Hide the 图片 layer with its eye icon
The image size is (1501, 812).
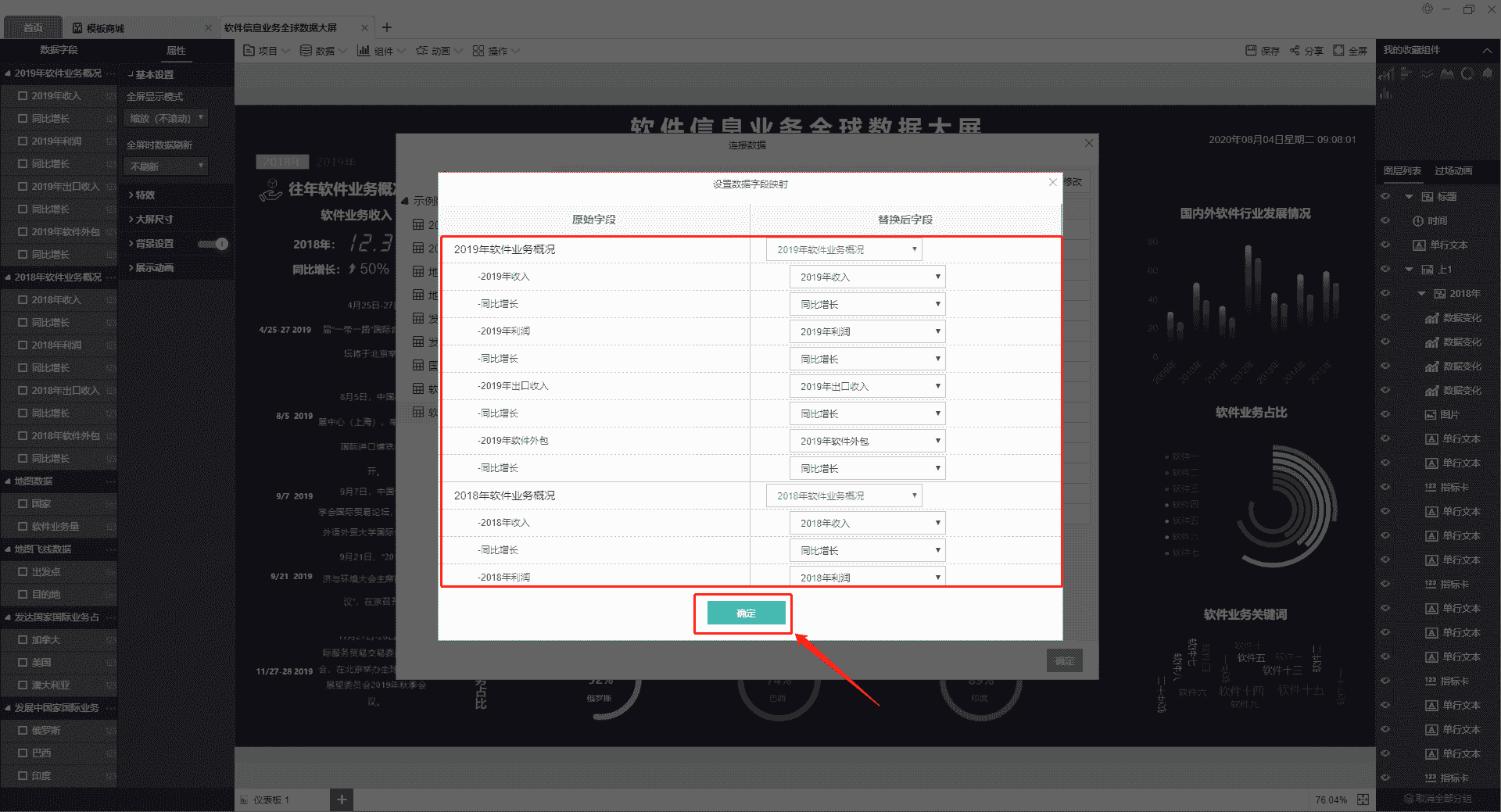tap(1385, 415)
